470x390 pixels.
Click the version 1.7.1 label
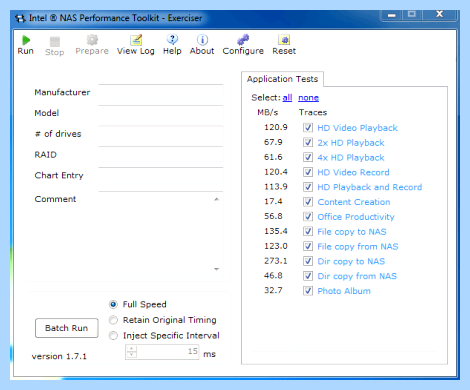tap(59, 356)
